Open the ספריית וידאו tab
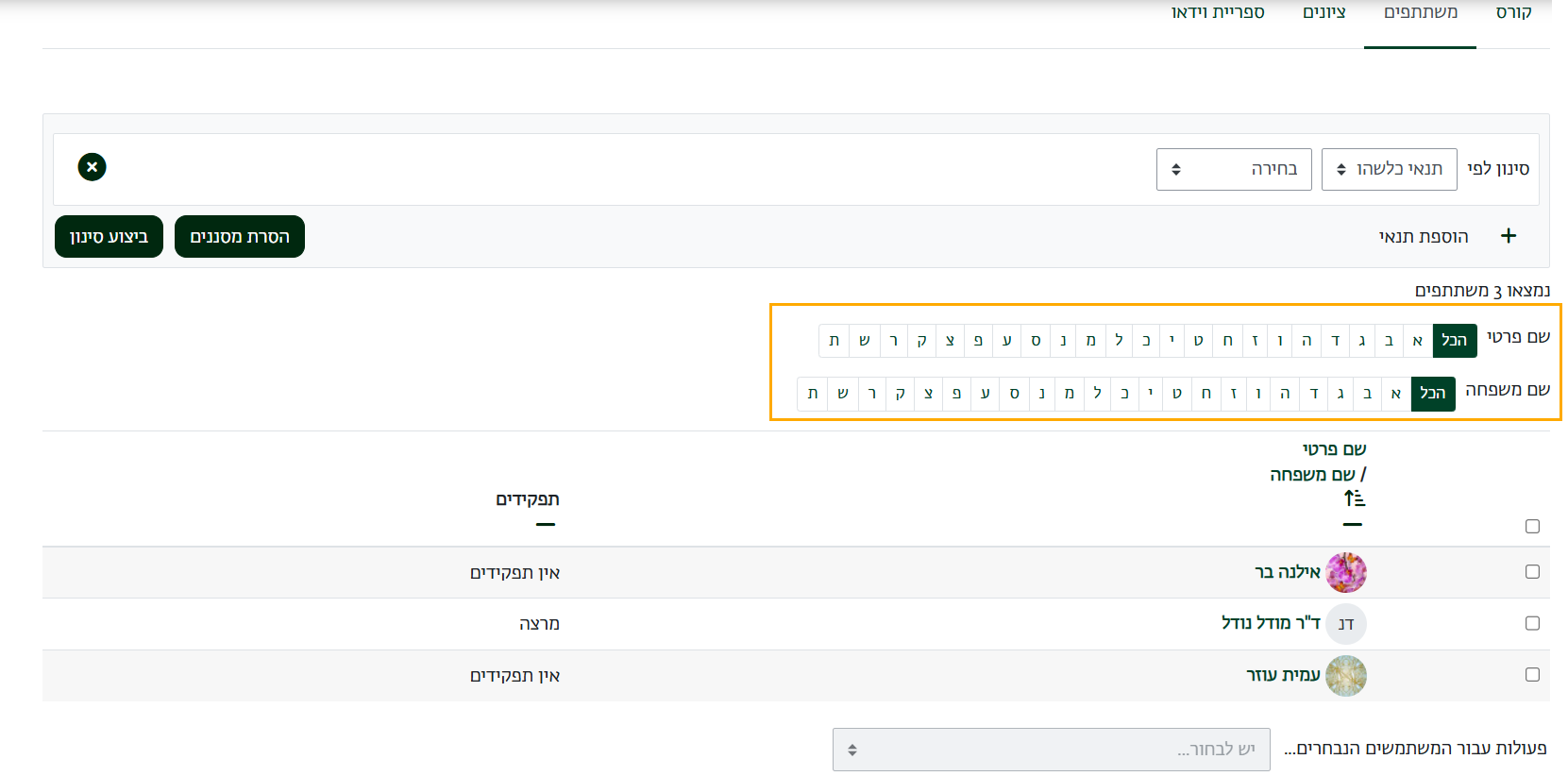 tap(1217, 12)
